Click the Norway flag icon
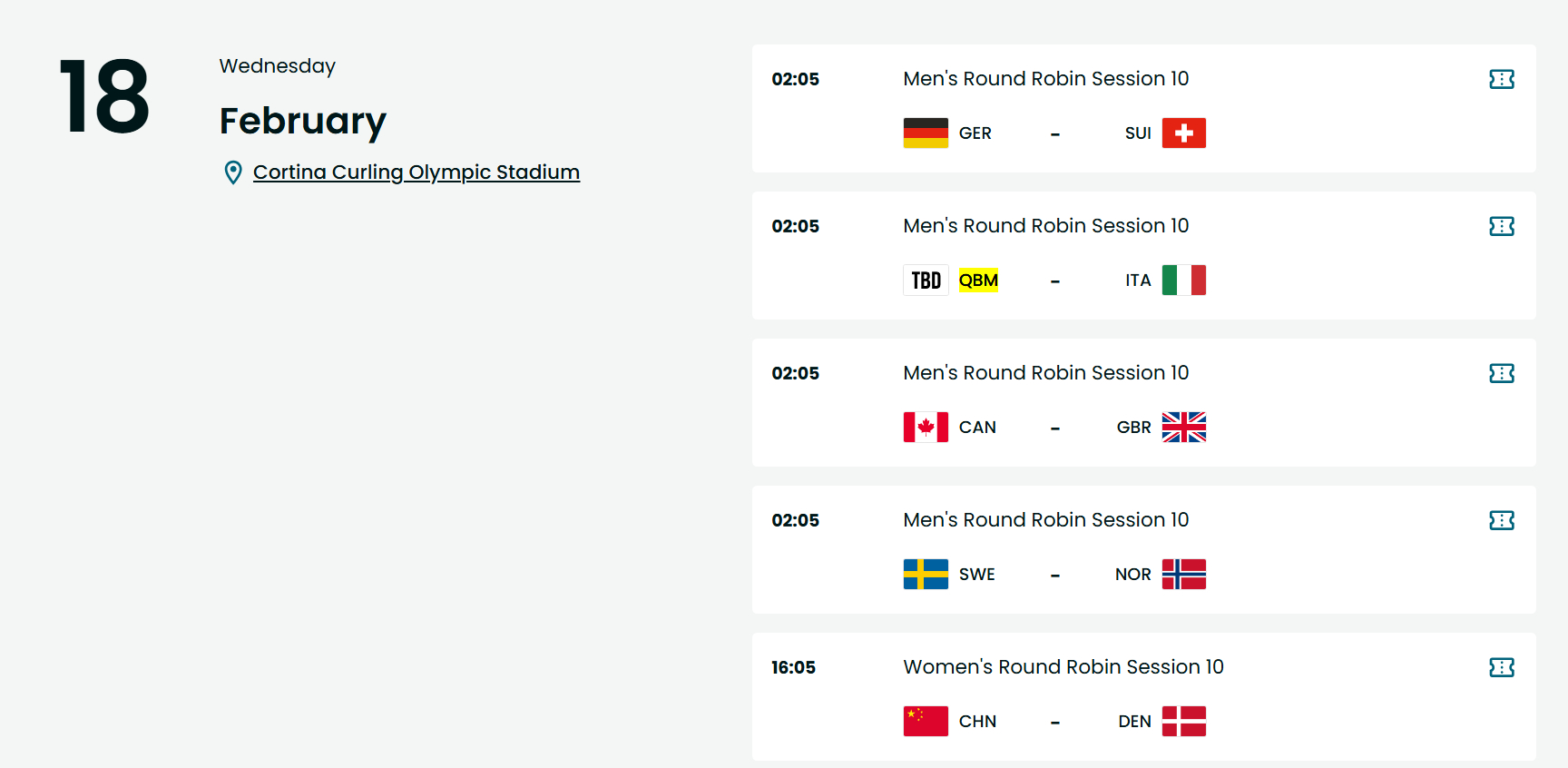Screen dimensions: 1568x768 pos(1184,575)
